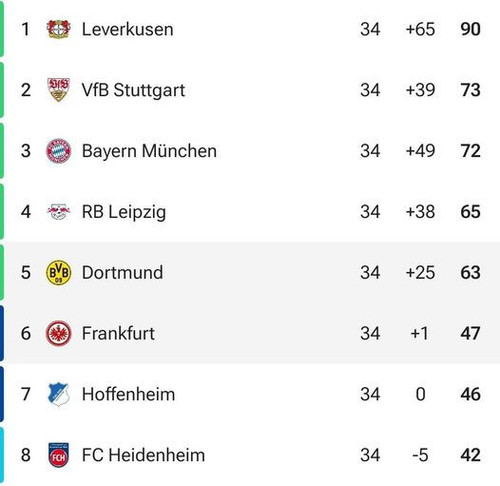Select the Hoffenheim team name

pyautogui.click(x=128, y=394)
